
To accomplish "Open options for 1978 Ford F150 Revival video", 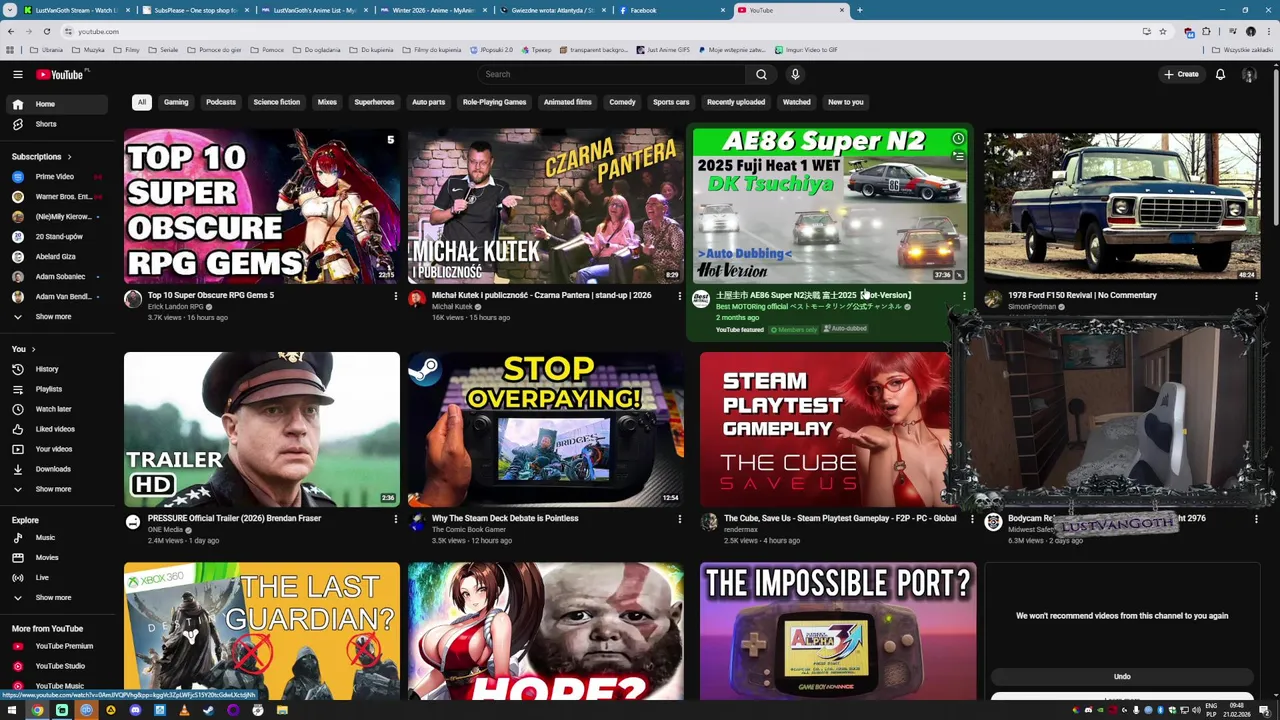I will 1256,296.
